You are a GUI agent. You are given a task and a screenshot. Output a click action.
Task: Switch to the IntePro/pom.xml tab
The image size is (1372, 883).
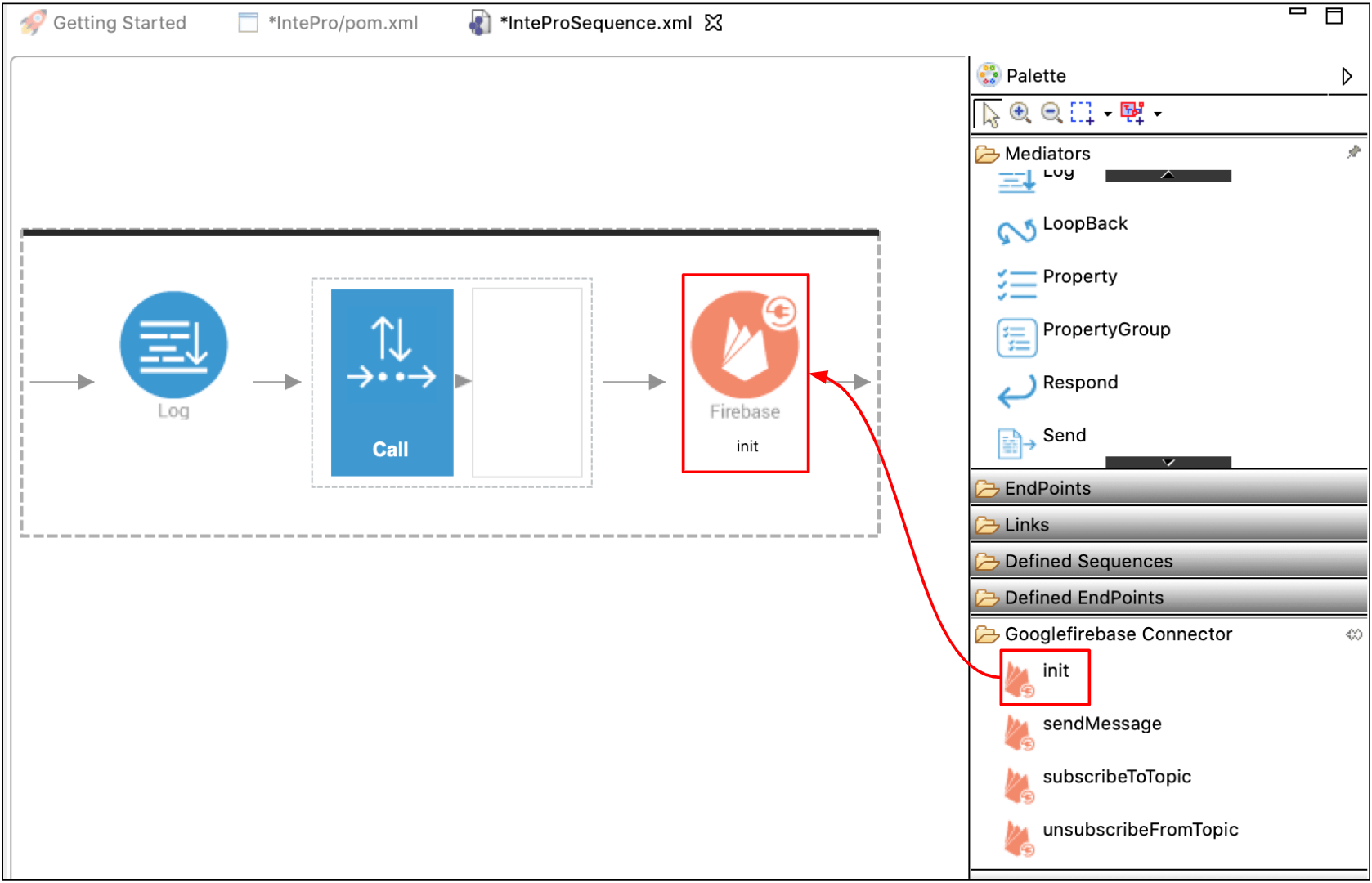pyautogui.click(x=329, y=23)
